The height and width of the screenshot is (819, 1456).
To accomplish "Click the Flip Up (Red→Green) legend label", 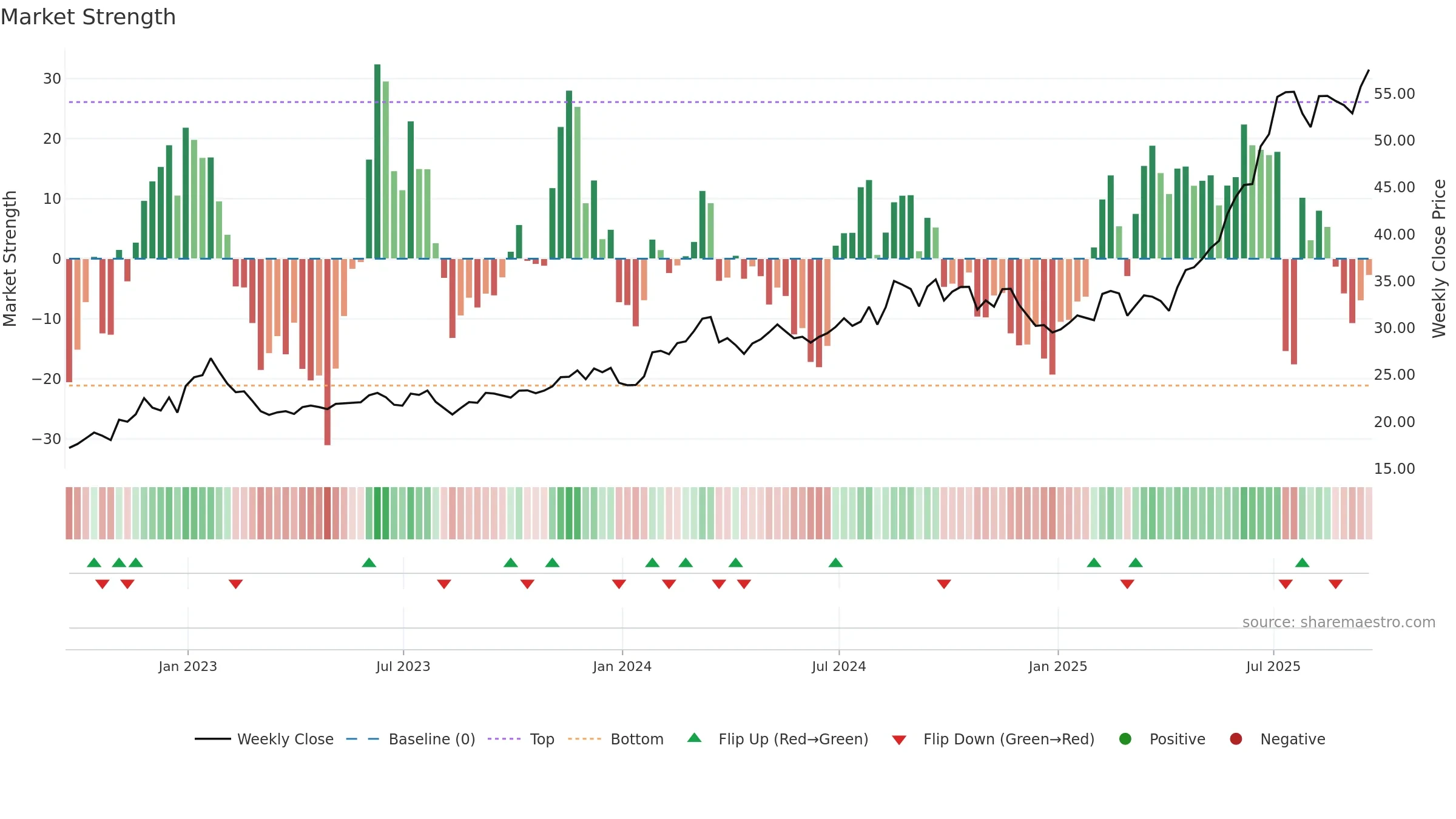I will click(x=794, y=739).
